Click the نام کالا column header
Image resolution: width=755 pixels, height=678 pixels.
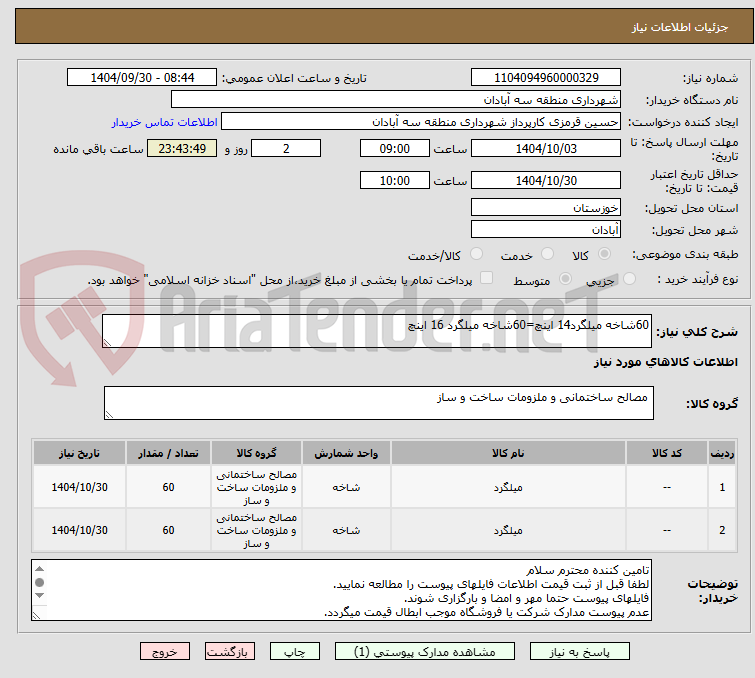(x=508, y=453)
